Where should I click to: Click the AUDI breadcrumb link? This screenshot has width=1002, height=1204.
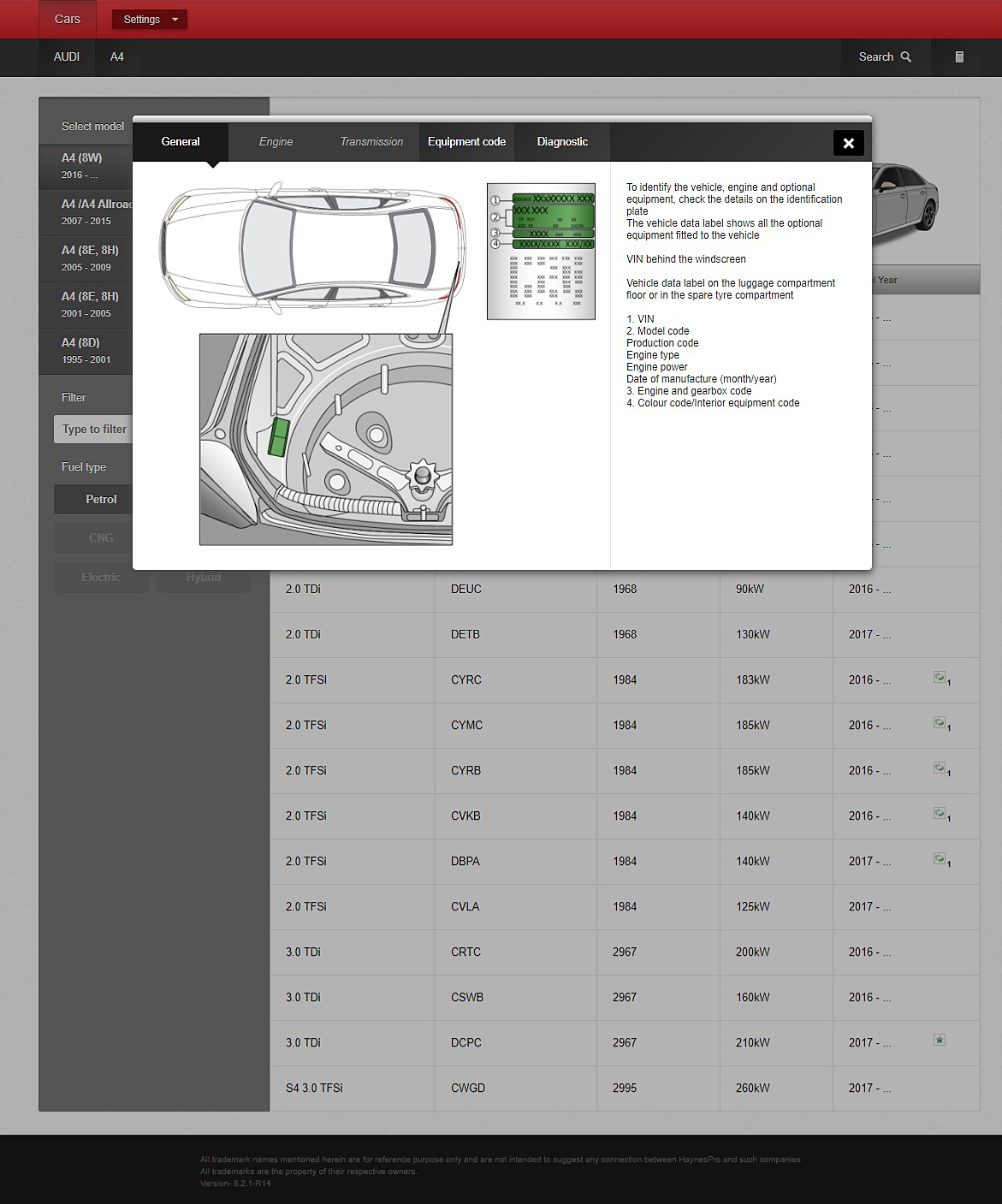[x=67, y=57]
